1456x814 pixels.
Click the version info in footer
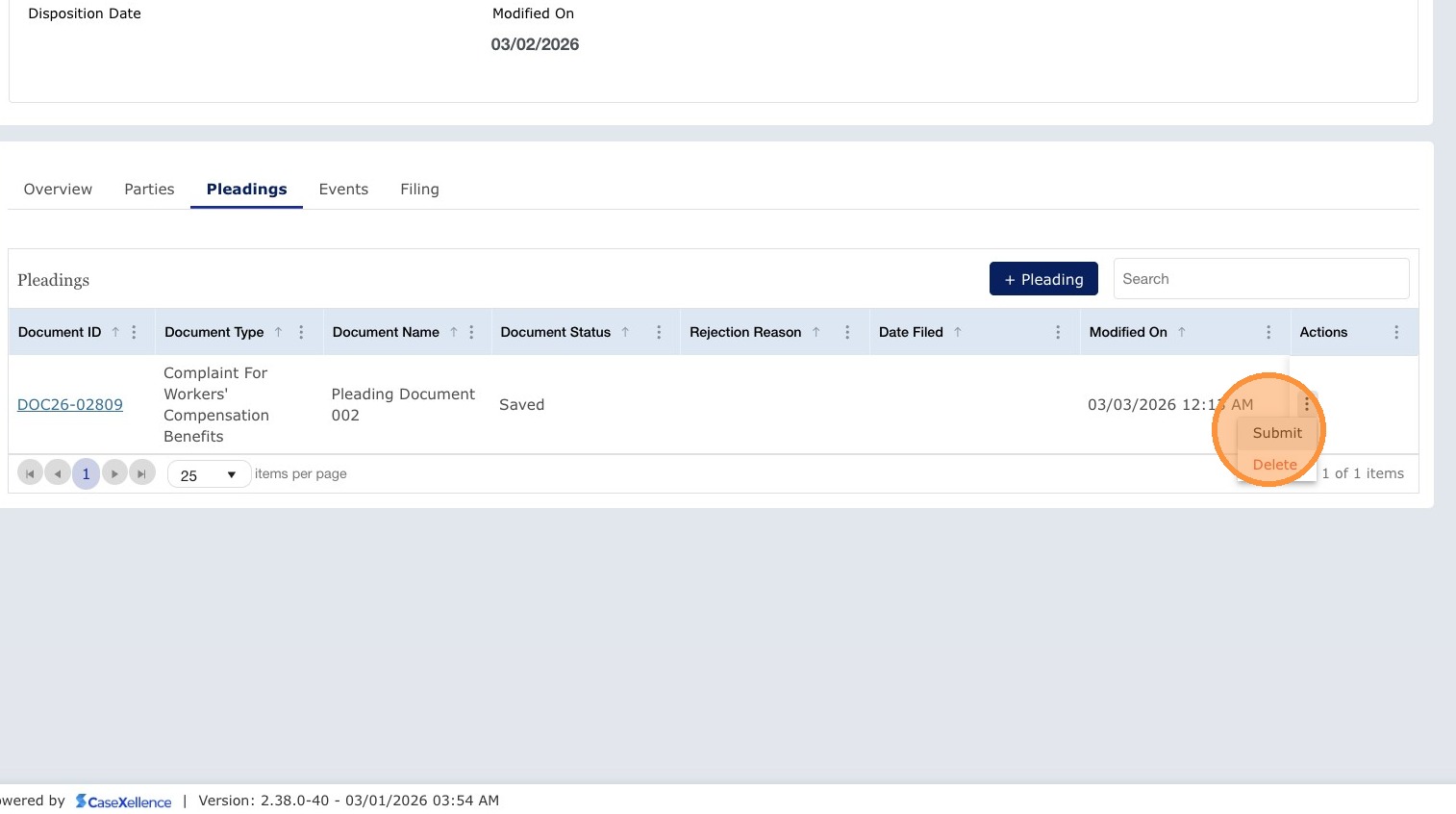point(348,801)
